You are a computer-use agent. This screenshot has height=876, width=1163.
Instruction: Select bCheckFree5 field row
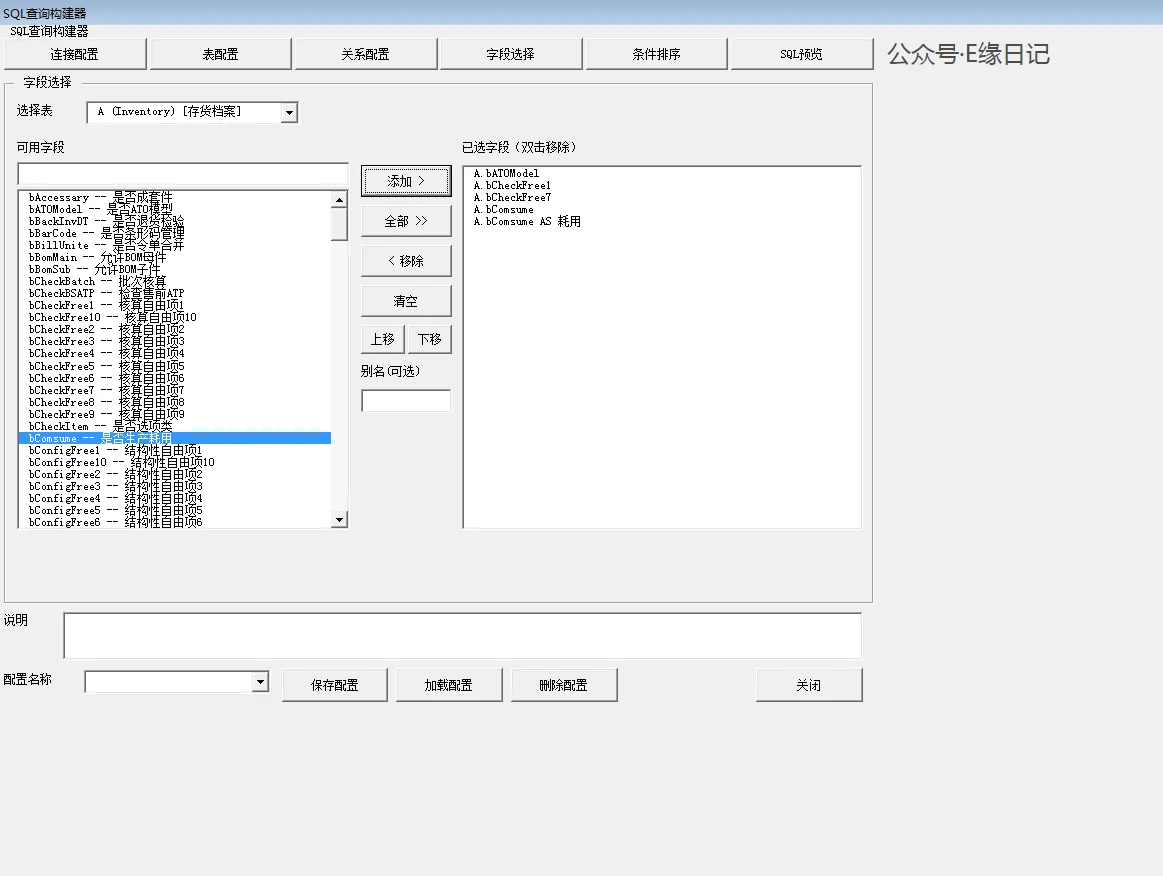tap(174, 366)
